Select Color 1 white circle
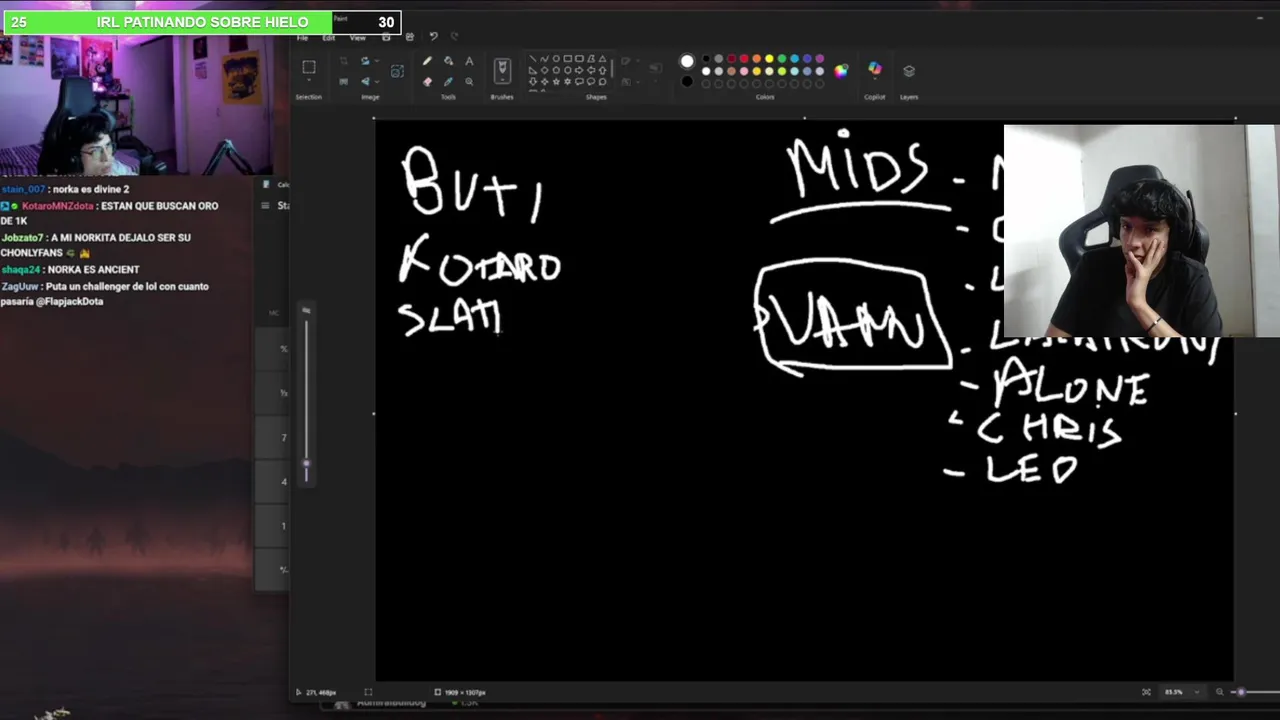Image resolution: width=1280 pixels, height=720 pixels. [687, 61]
